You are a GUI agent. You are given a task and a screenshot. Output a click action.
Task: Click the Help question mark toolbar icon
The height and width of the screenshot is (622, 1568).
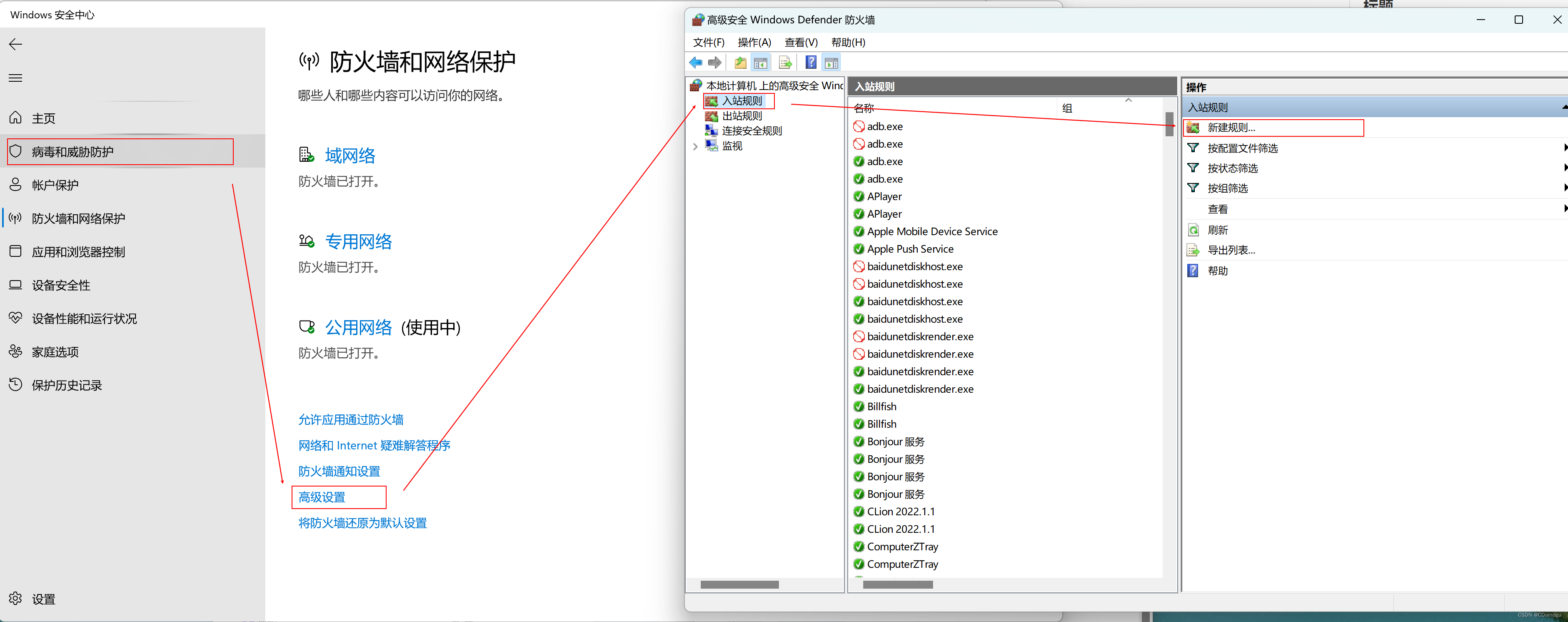click(x=811, y=62)
